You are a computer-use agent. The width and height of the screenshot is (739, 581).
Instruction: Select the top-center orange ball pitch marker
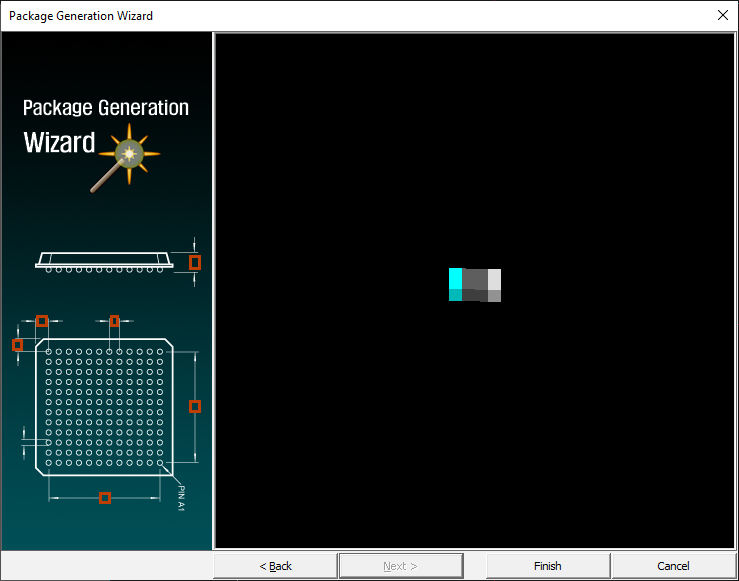click(114, 321)
